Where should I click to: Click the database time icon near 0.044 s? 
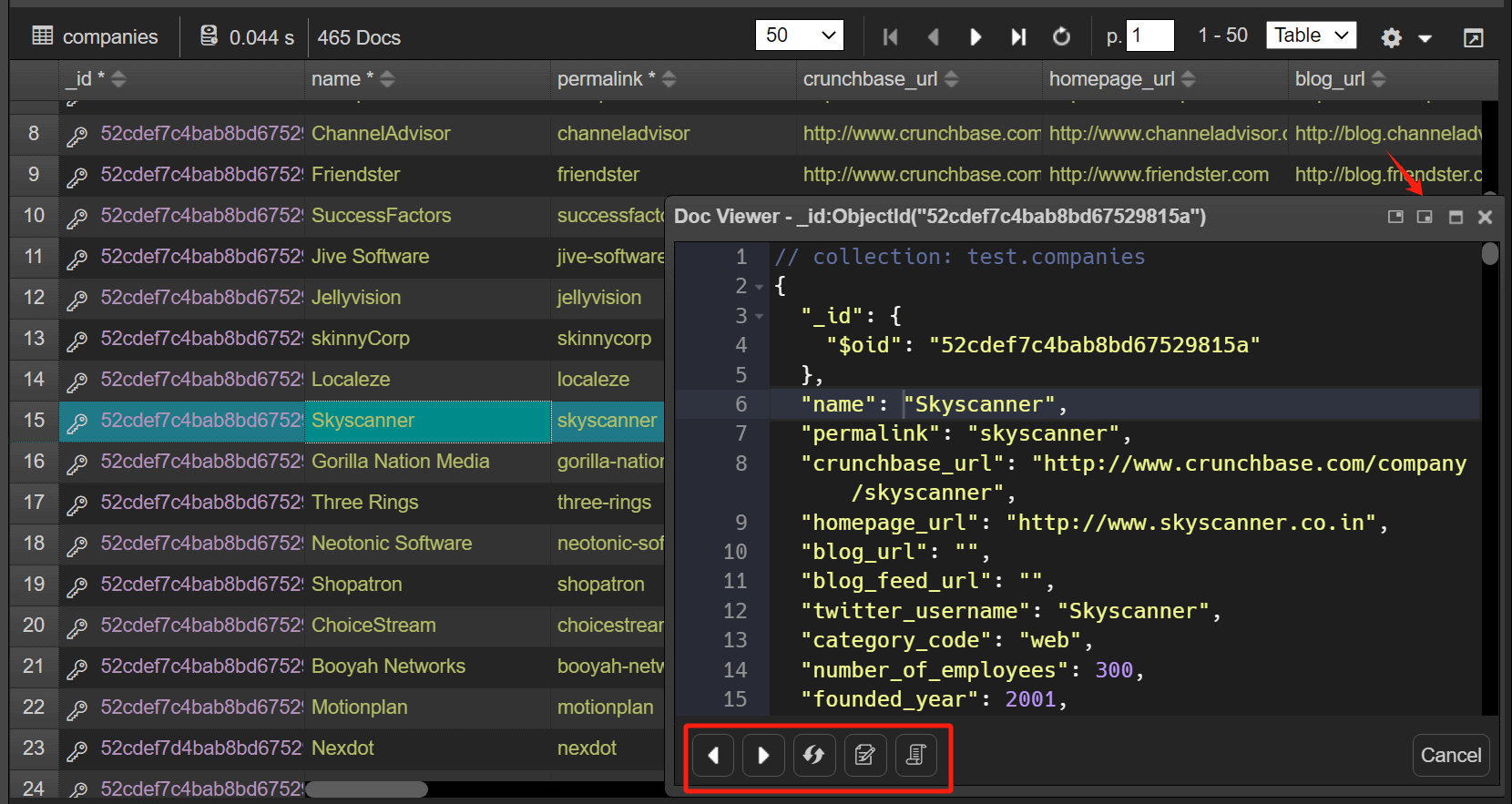click(209, 36)
